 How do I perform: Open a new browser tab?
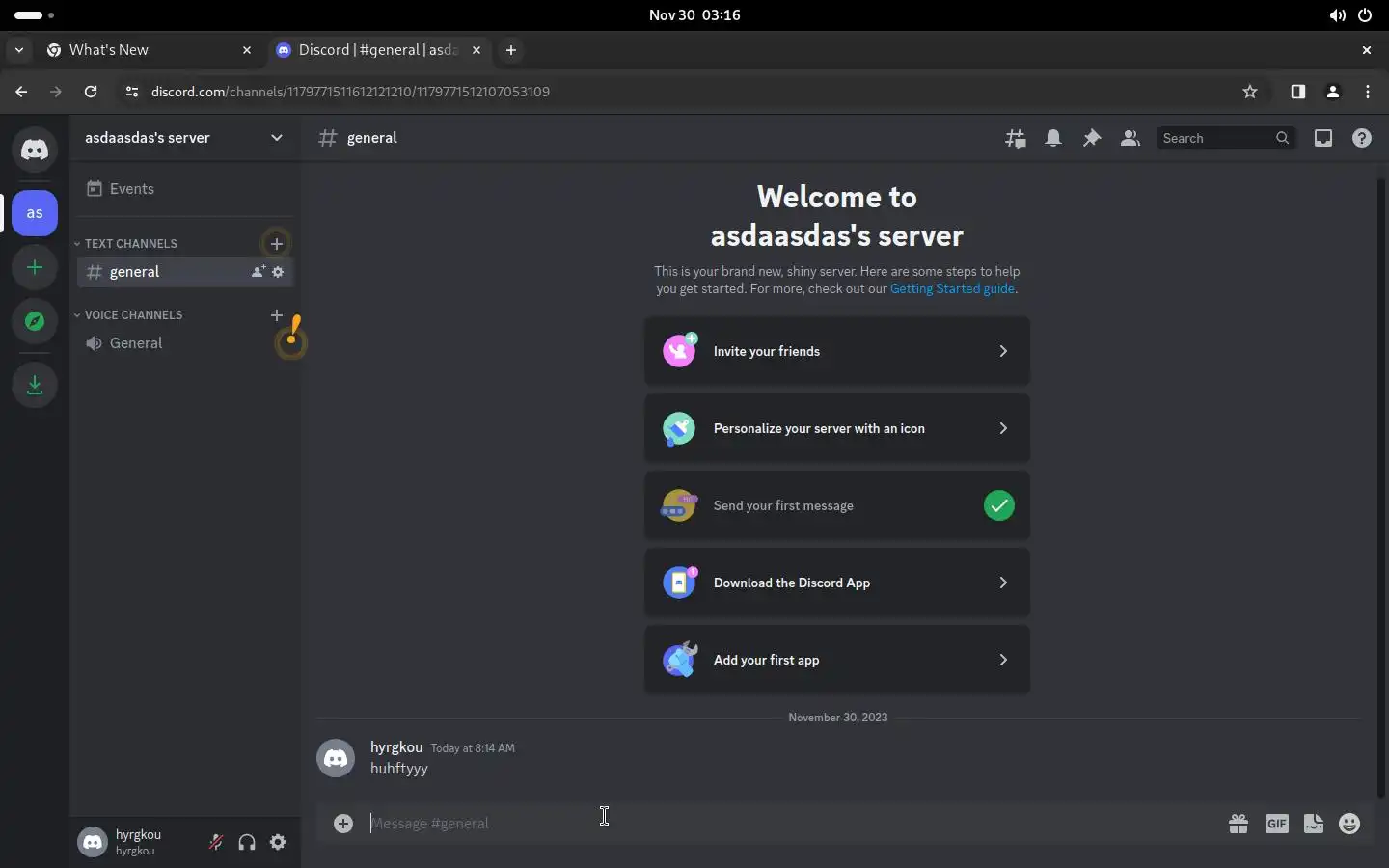point(511,50)
